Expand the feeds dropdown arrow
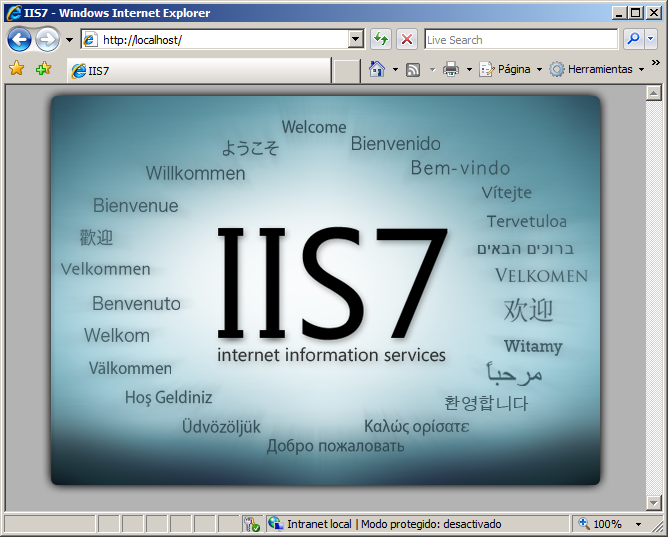This screenshot has width=668, height=537. 432,69
